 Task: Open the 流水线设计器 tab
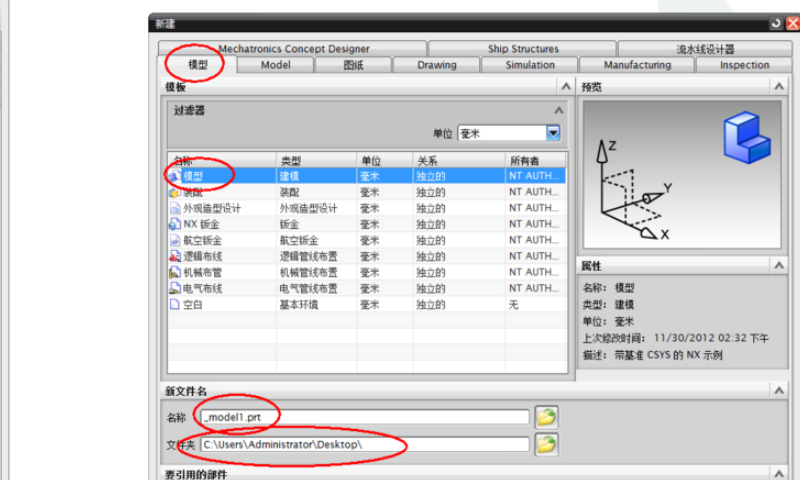tap(705, 49)
